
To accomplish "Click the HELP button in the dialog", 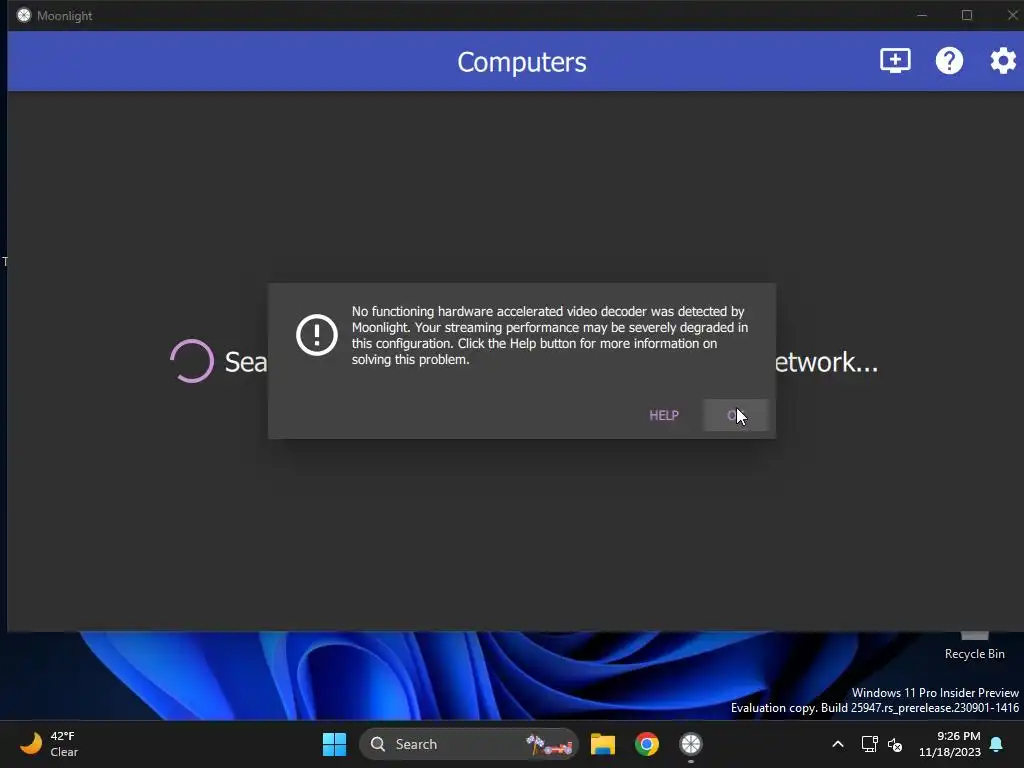I will pos(664,415).
